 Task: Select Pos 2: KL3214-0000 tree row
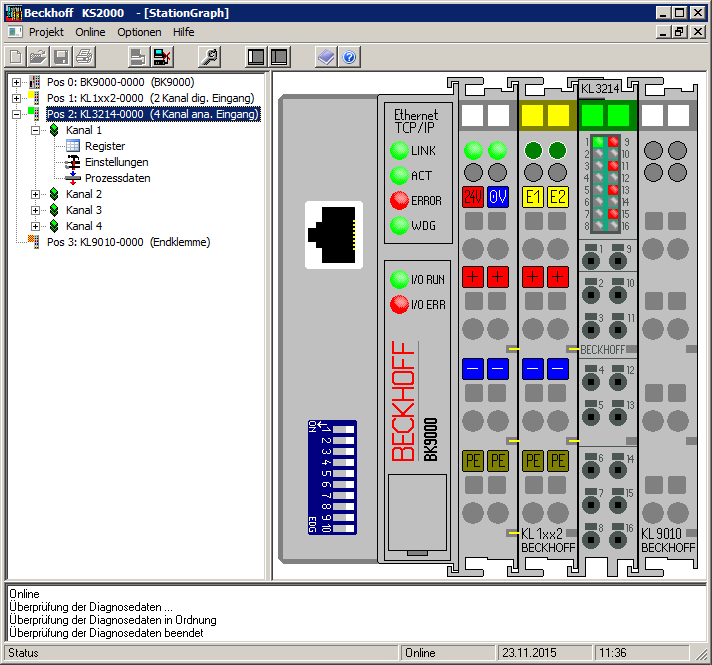[x=153, y=114]
